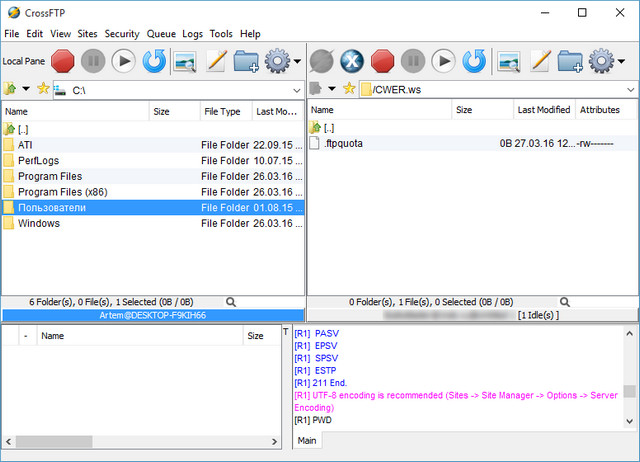The image size is (640, 462).
Task: Open the Logs menu
Action: 193,34
